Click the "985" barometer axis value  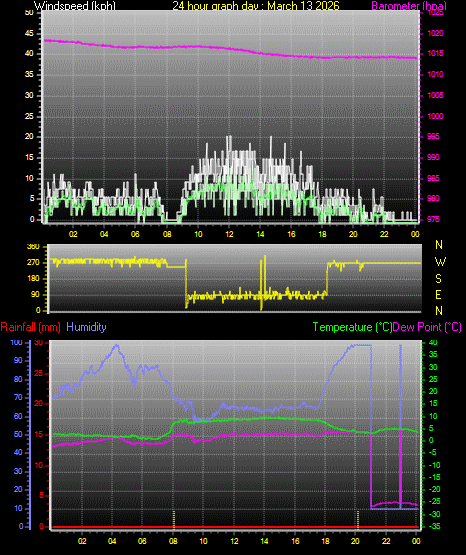point(433,178)
